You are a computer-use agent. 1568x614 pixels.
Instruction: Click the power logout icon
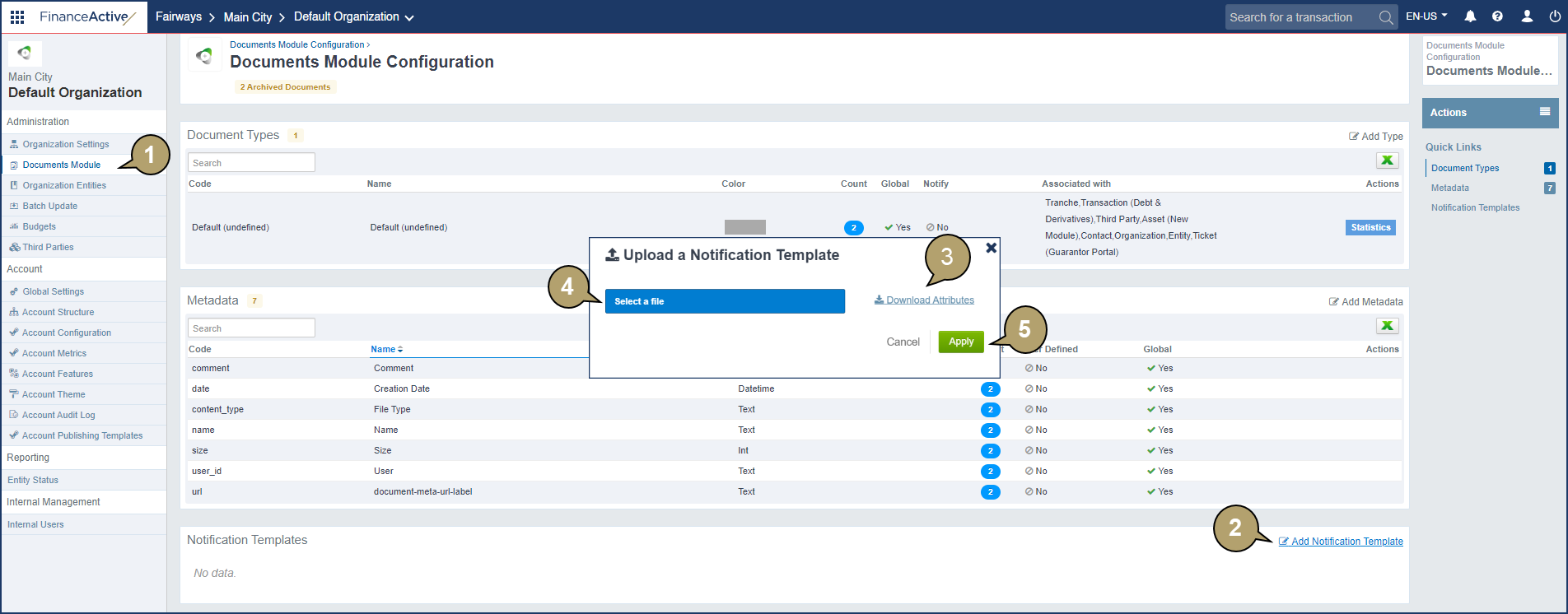1554,16
